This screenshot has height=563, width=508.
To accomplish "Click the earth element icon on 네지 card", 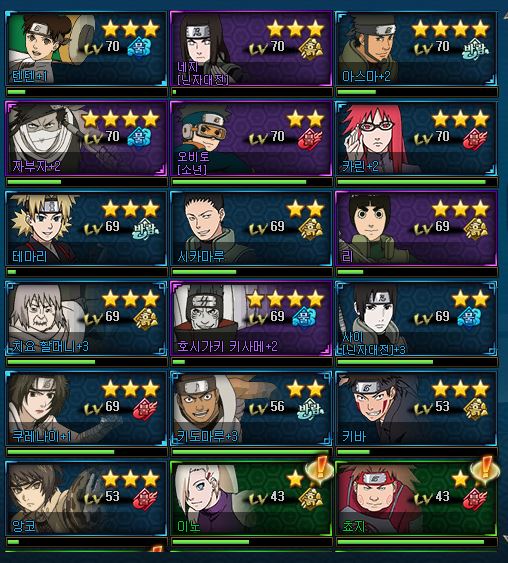I will (311, 48).
